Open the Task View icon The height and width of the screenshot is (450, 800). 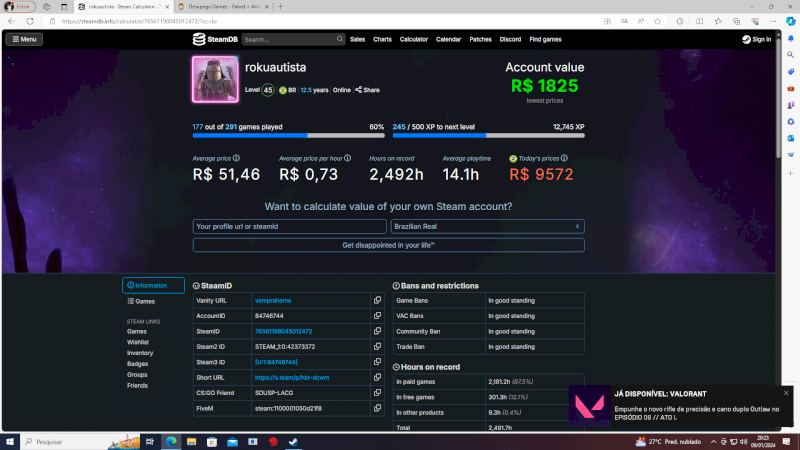[x=149, y=442]
